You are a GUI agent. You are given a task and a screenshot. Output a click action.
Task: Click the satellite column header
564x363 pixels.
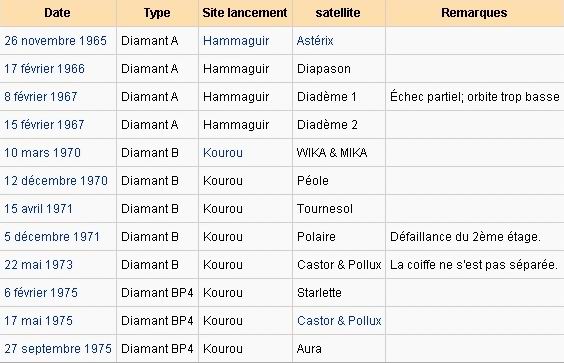pyautogui.click(x=338, y=13)
